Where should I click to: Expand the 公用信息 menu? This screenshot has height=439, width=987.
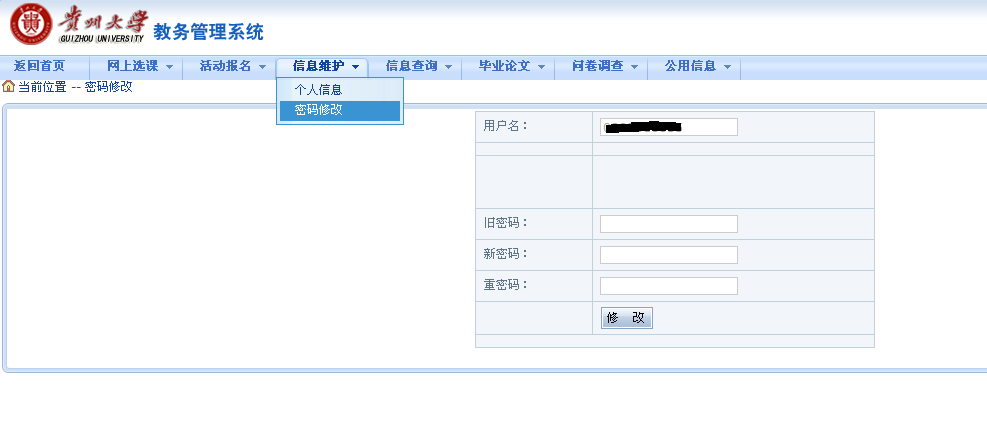coord(691,66)
